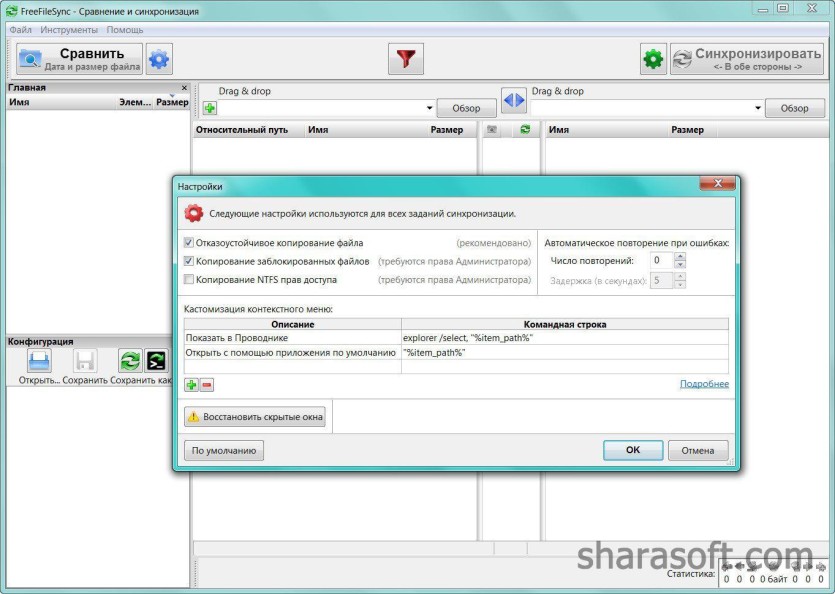Click the Сравнить compare button
Viewport: 835px width, 594px height.
(79, 59)
